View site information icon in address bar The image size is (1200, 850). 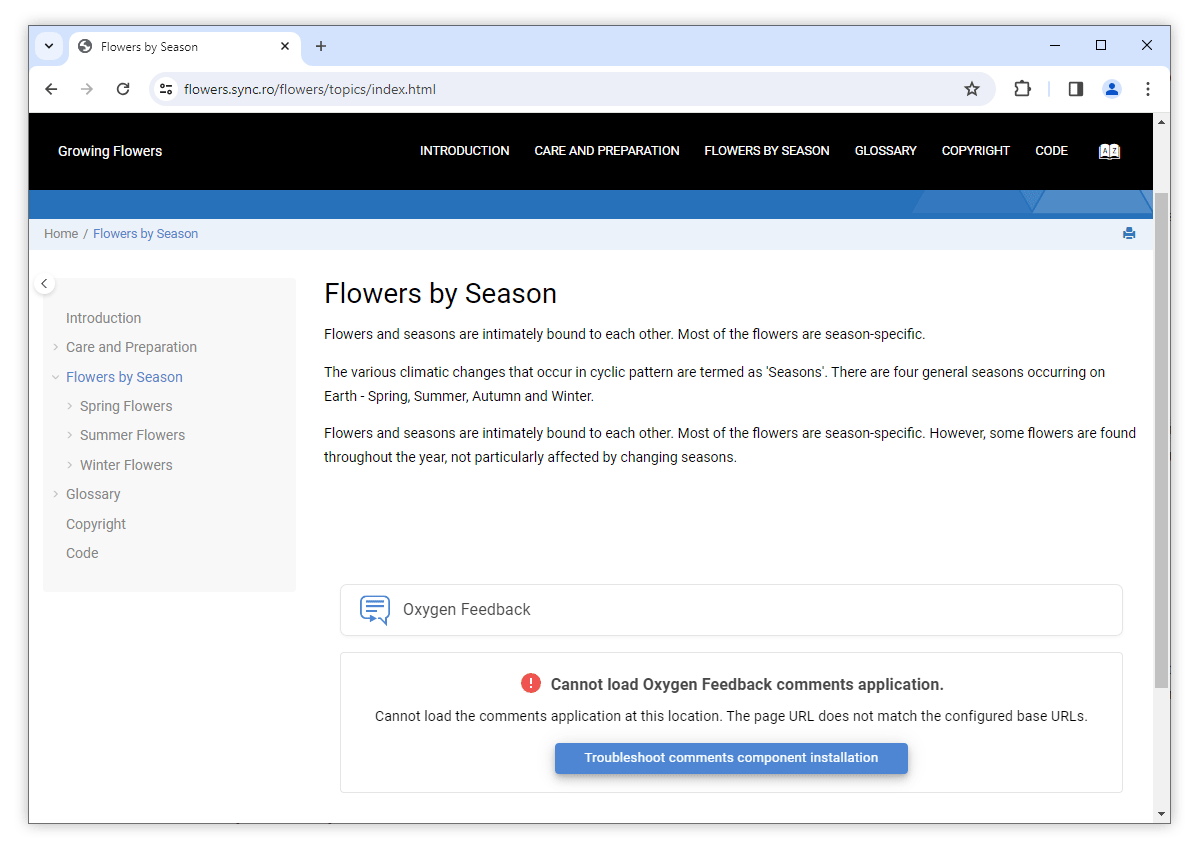(x=166, y=89)
